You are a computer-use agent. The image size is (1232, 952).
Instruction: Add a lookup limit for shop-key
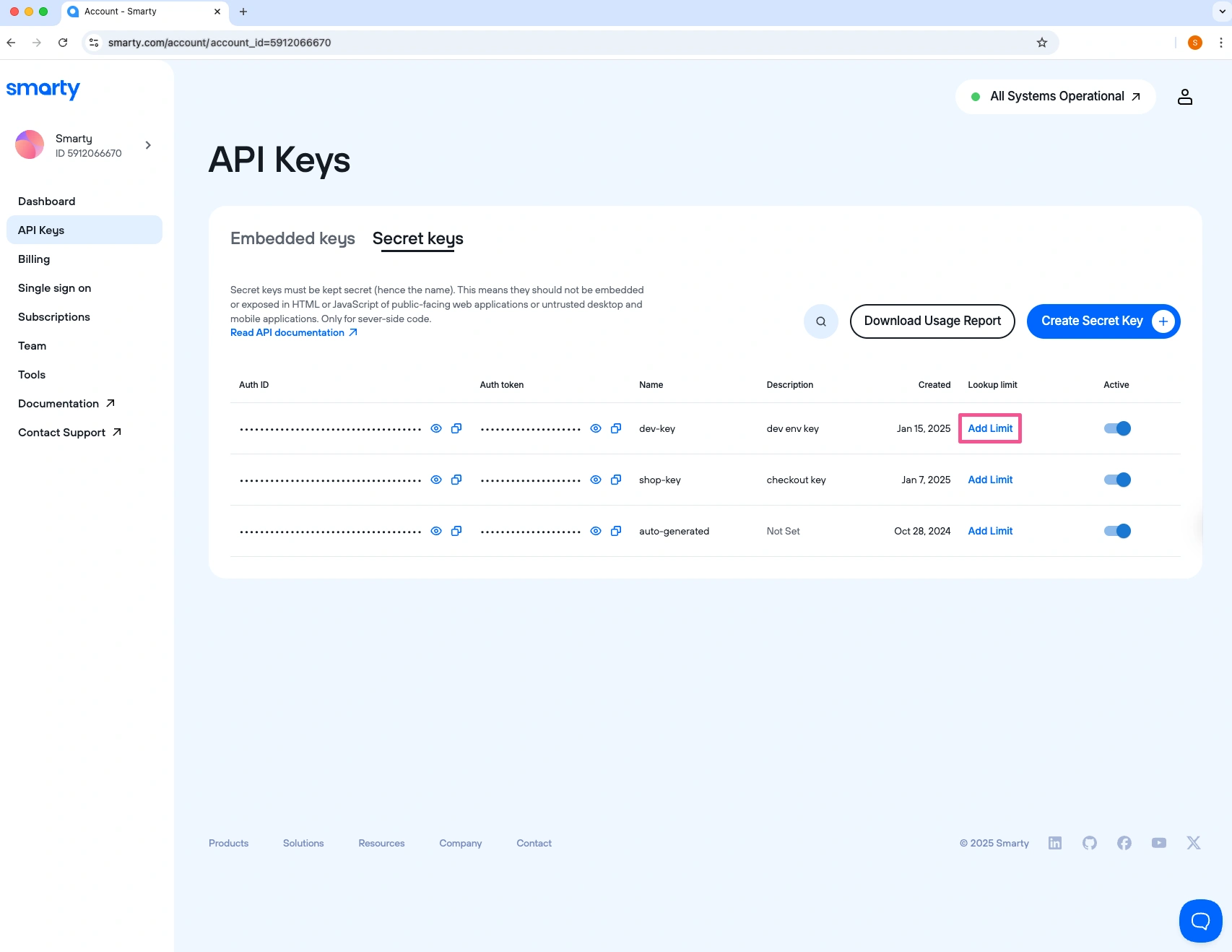(990, 480)
